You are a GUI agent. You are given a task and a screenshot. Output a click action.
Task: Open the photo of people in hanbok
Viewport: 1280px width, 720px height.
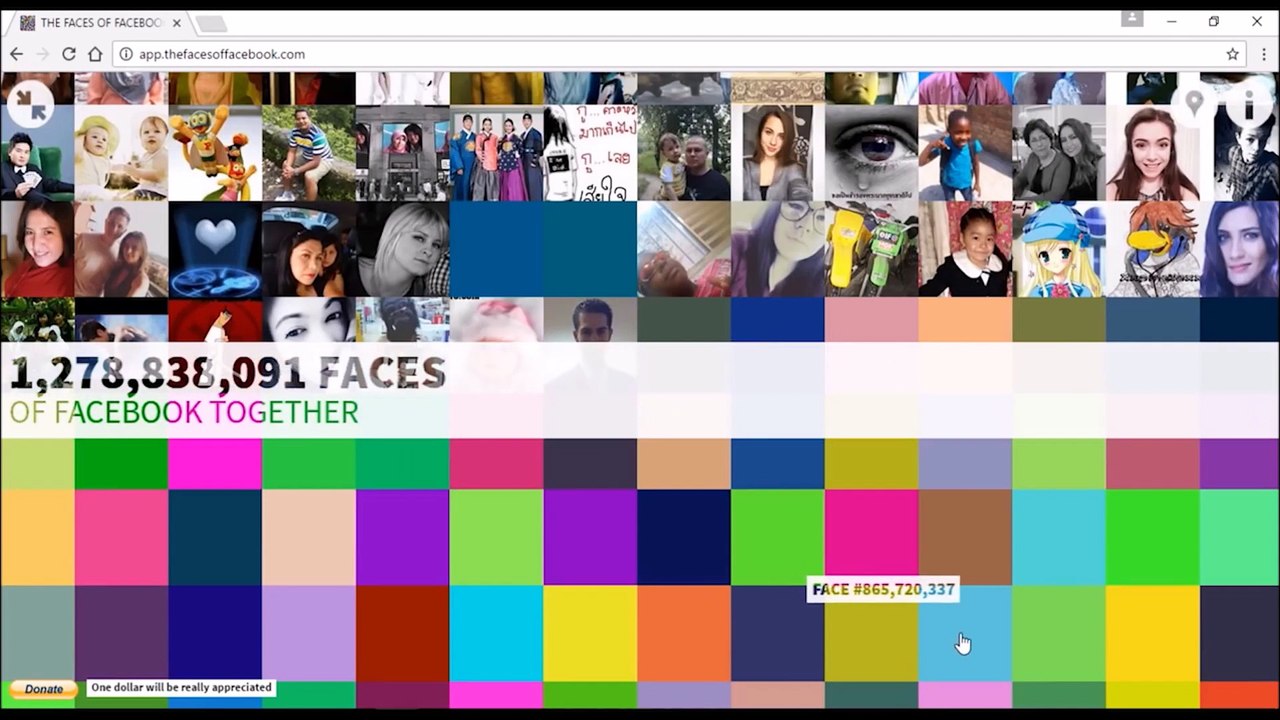click(496, 153)
